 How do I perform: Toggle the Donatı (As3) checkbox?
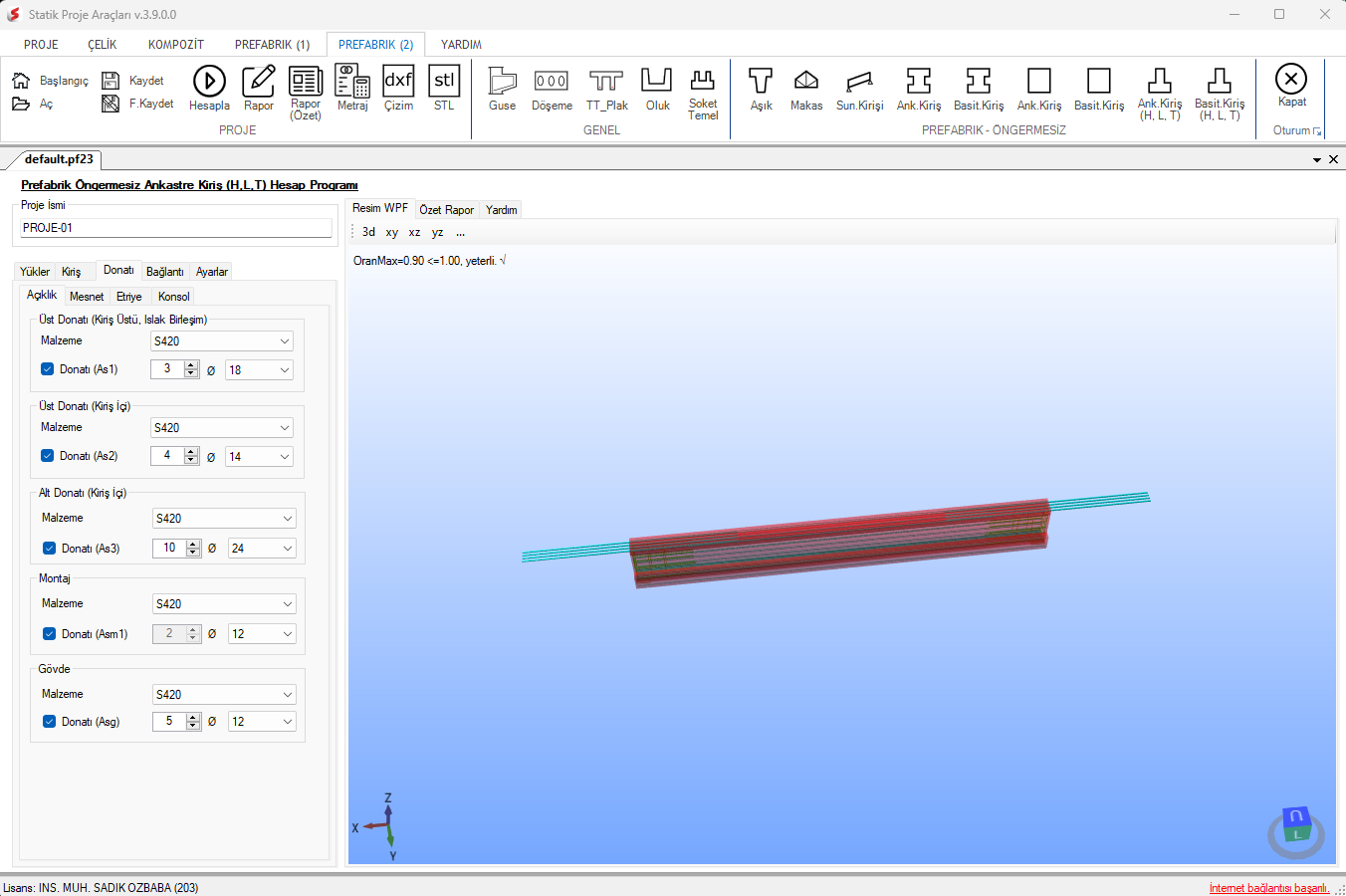(x=49, y=548)
